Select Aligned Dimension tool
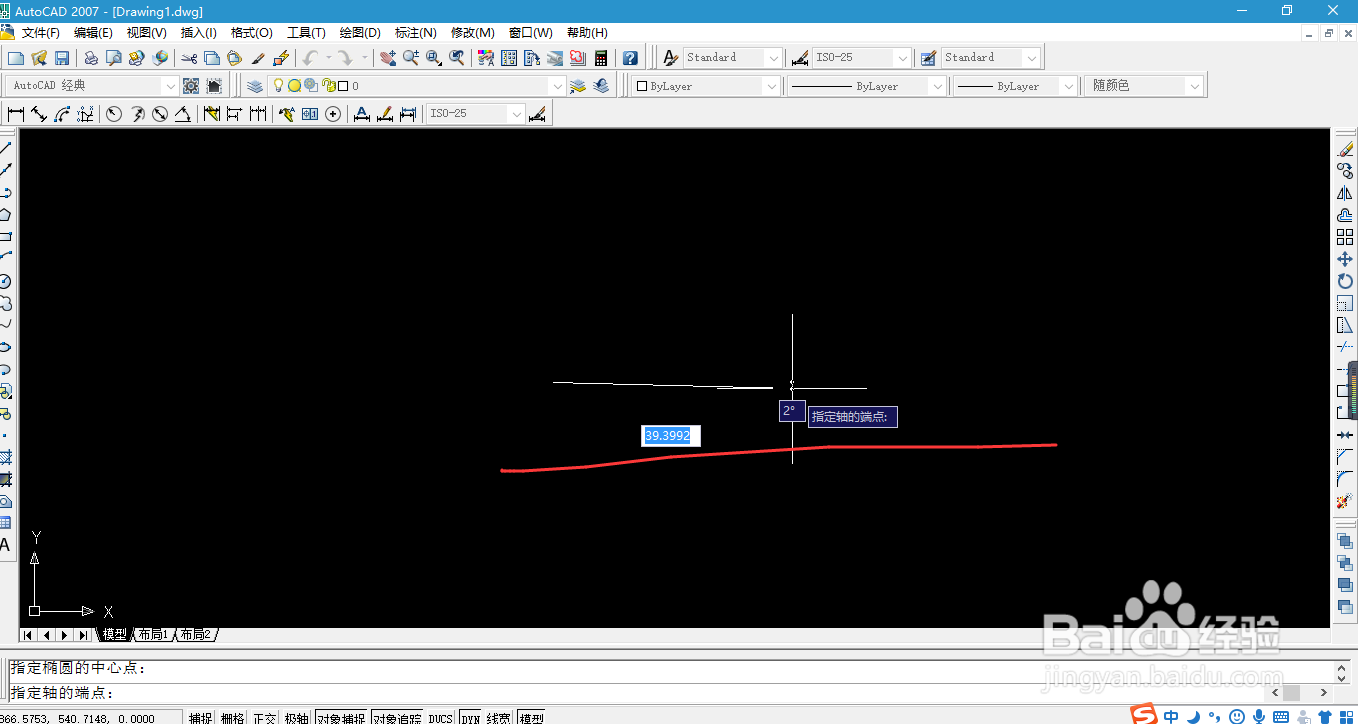This screenshot has width=1358, height=724. coord(39,114)
